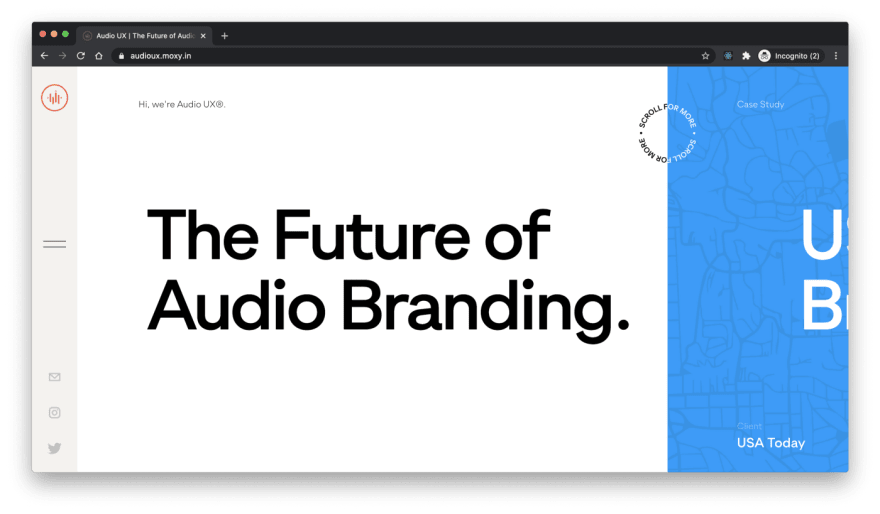The width and height of the screenshot is (880, 514).
Task: Go to the browser home icon
Action: tap(99, 56)
